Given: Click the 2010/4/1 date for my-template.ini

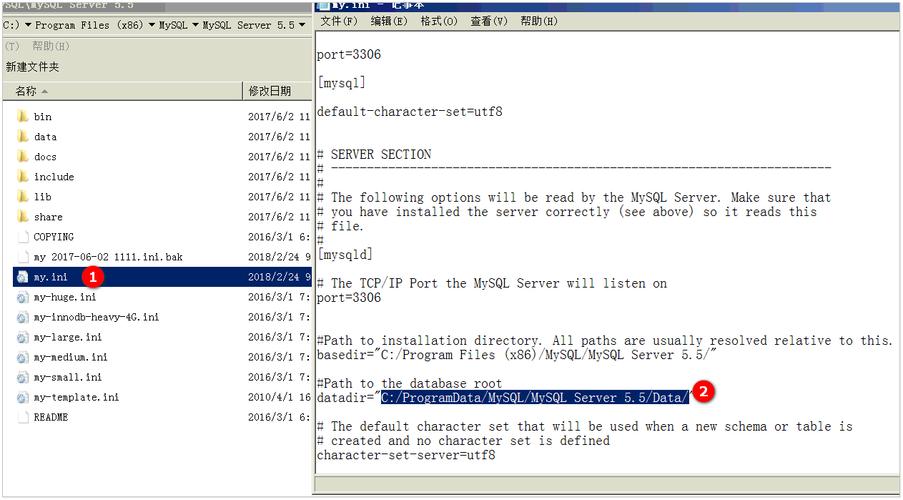Looking at the screenshot, I should [279, 397].
